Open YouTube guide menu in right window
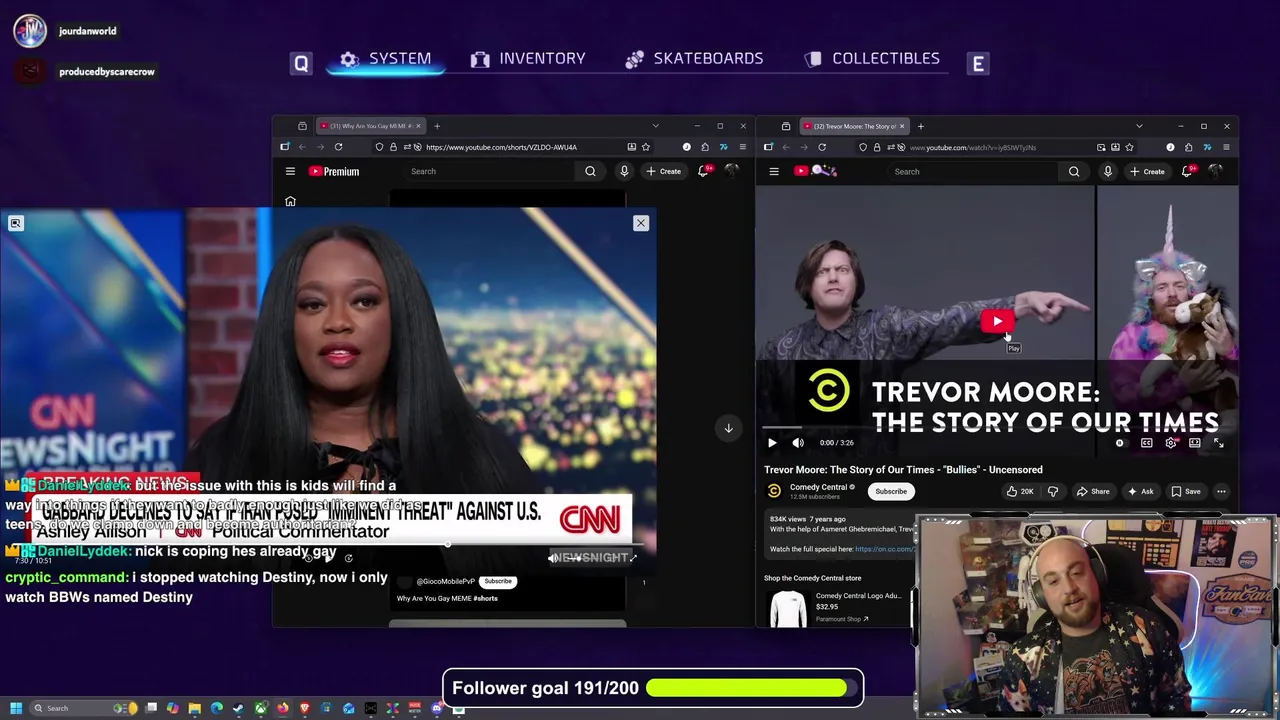Image resolution: width=1280 pixels, height=720 pixels. (774, 171)
